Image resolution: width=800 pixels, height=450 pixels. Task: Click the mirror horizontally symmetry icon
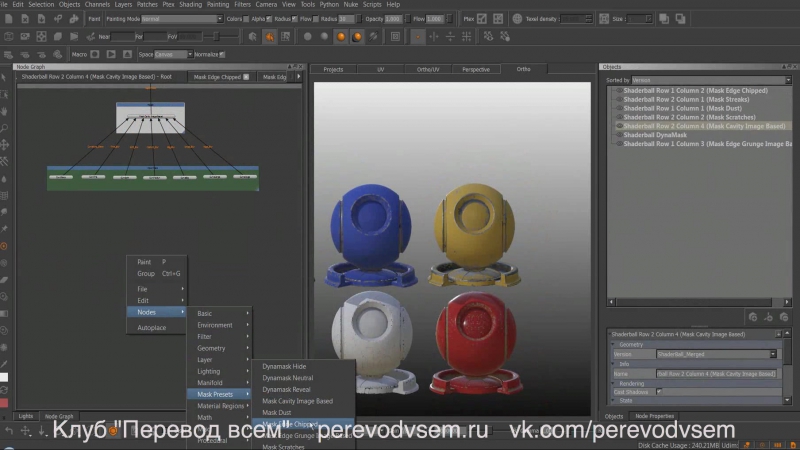434,37
